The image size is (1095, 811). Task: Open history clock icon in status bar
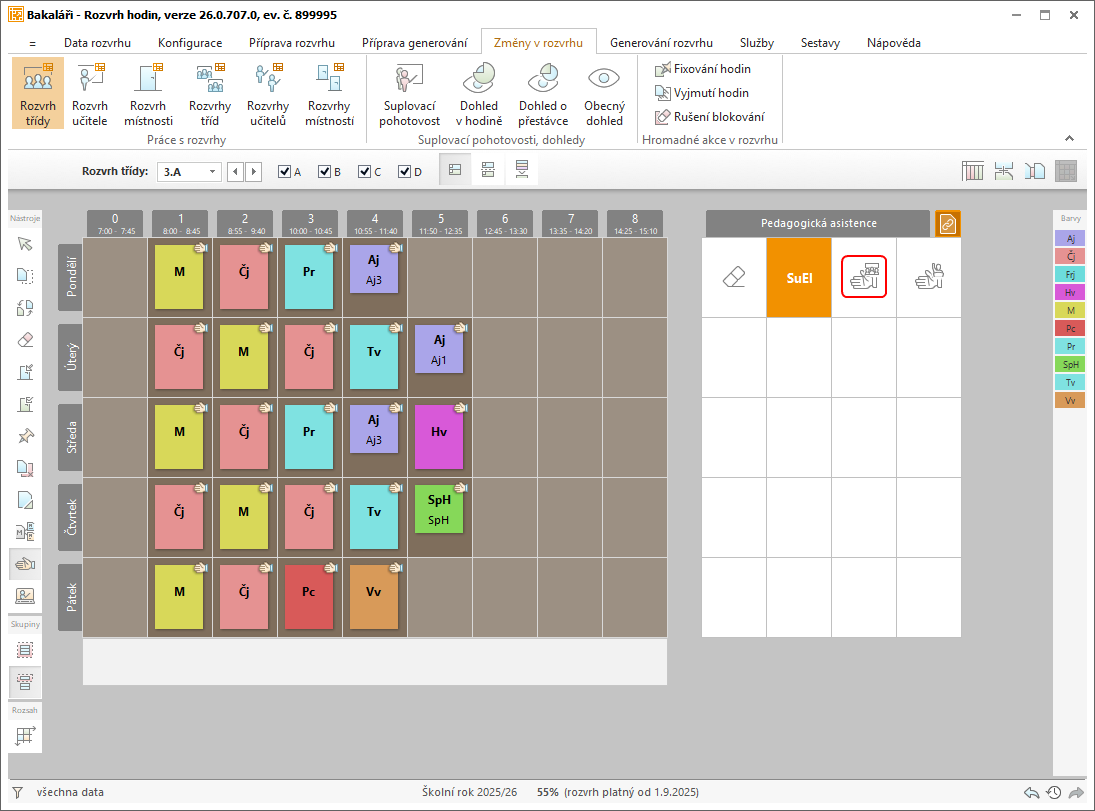point(1054,792)
